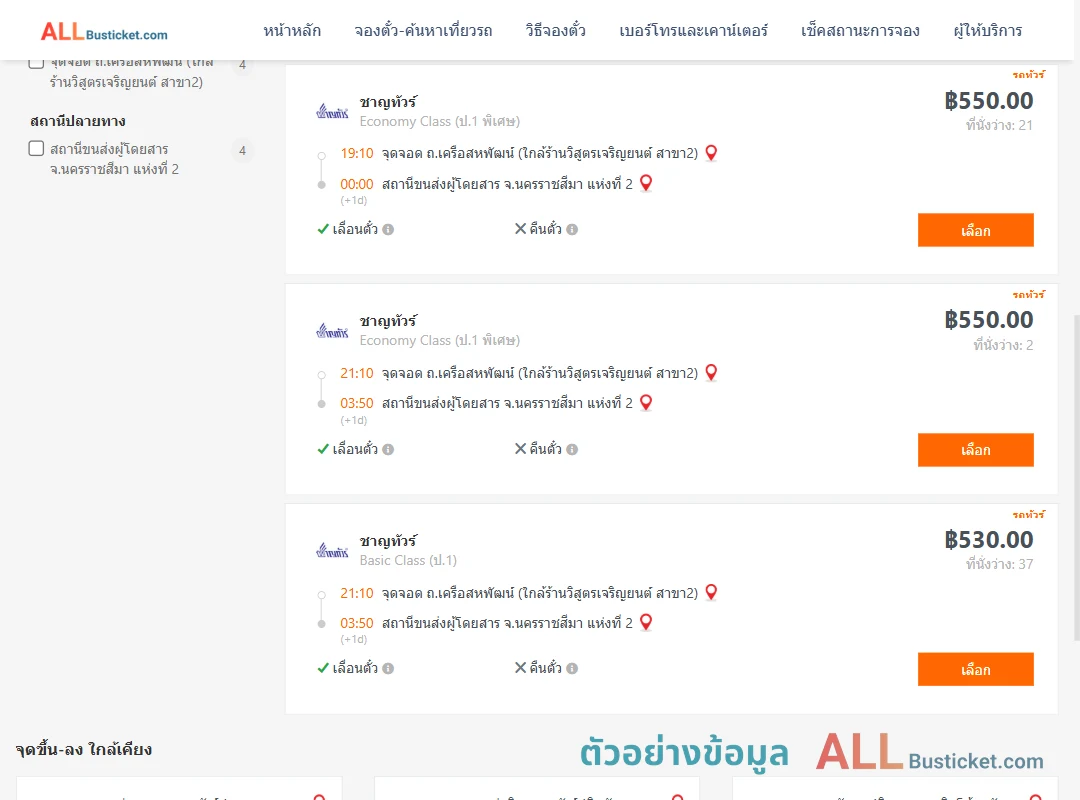
Task: Click ชาญทัวร์ logo on the 19:10 trip card
Action: point(332,112)
